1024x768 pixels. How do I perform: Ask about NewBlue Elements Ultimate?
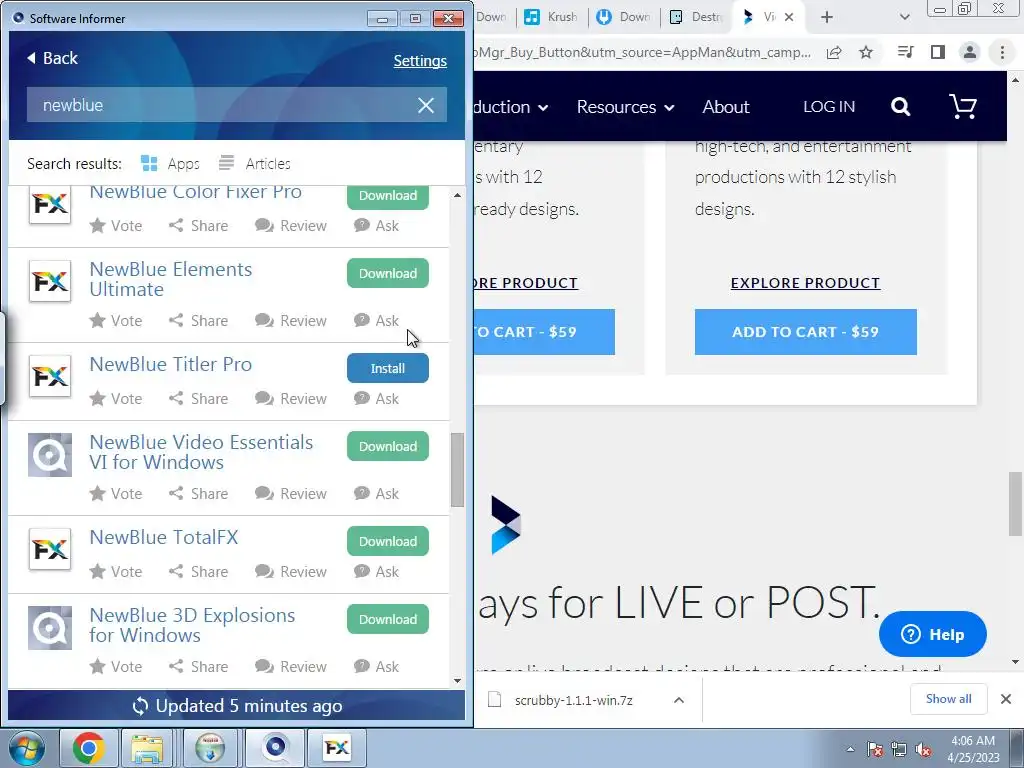coord(376,321)
